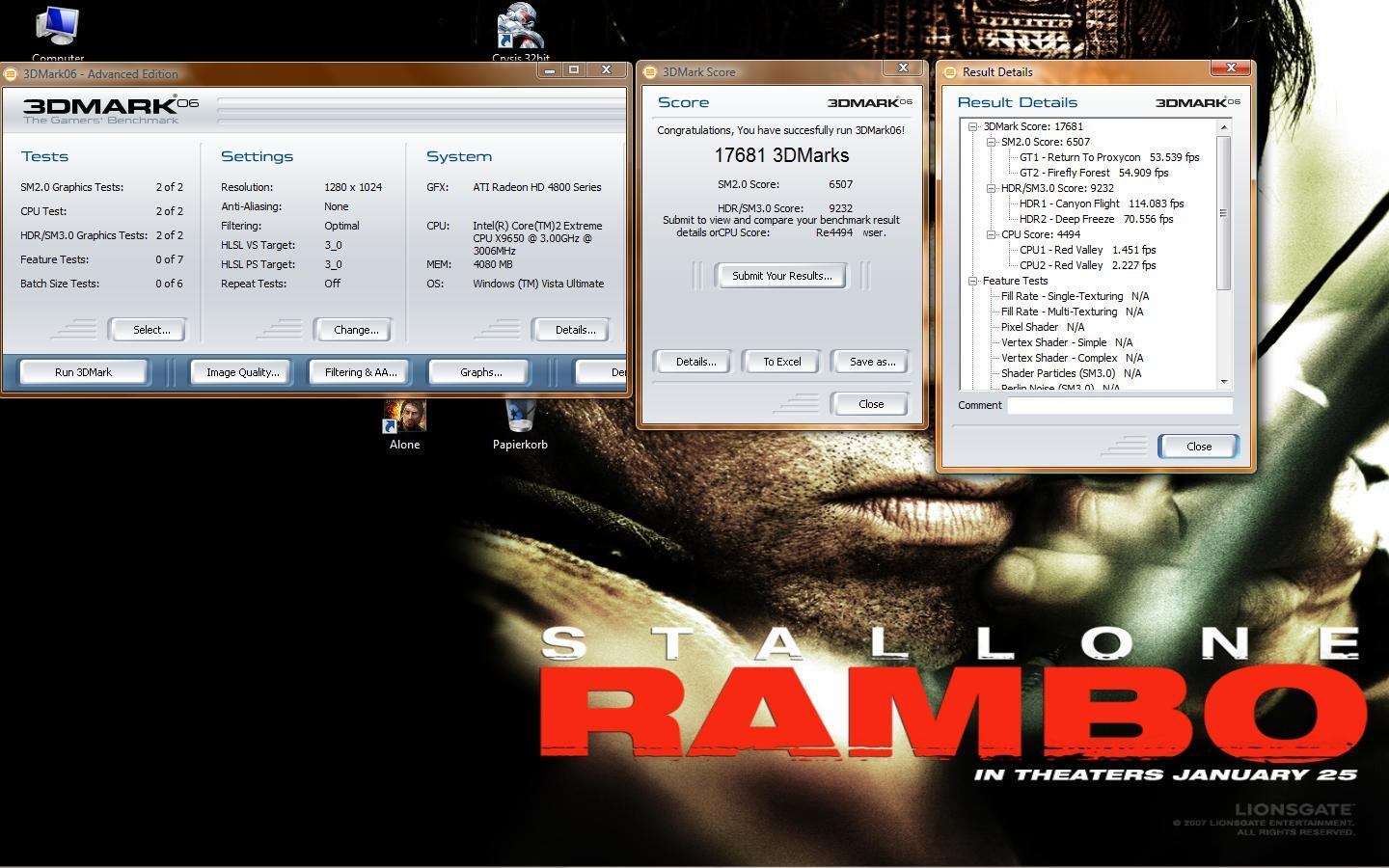Click Change button under Settings

pyautogui.click(x=356, y=330)
